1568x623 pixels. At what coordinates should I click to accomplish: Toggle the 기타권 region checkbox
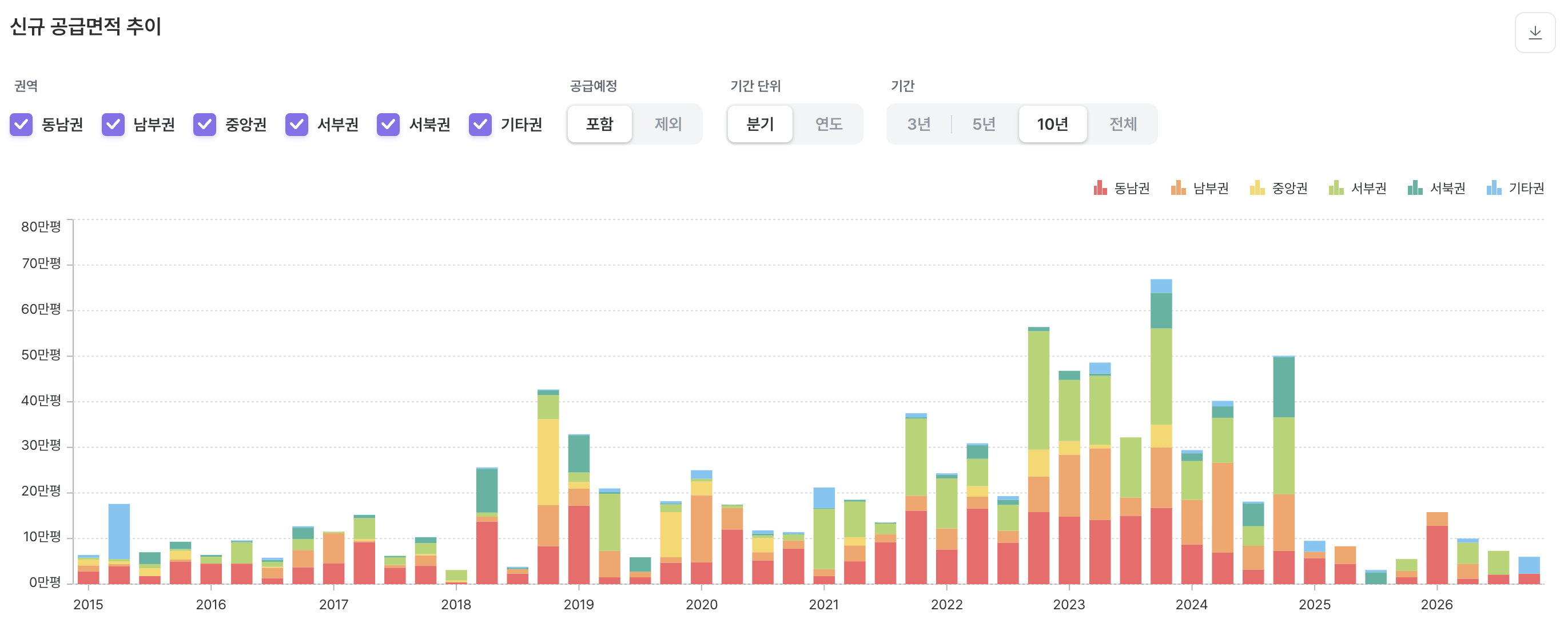(480, 124)
